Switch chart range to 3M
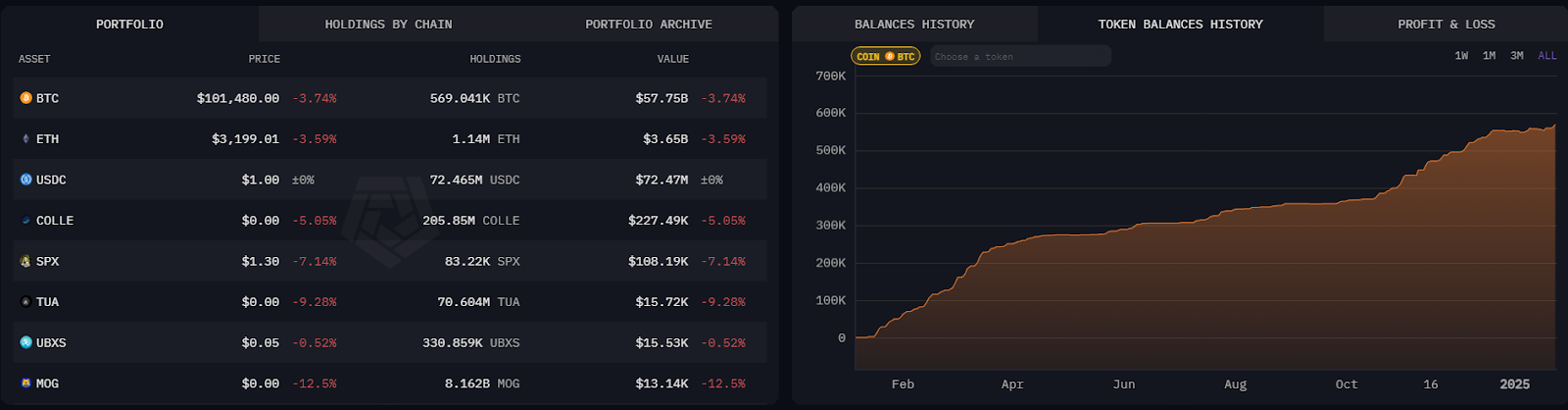1568x410 pixels. [x=1516, y=56]
